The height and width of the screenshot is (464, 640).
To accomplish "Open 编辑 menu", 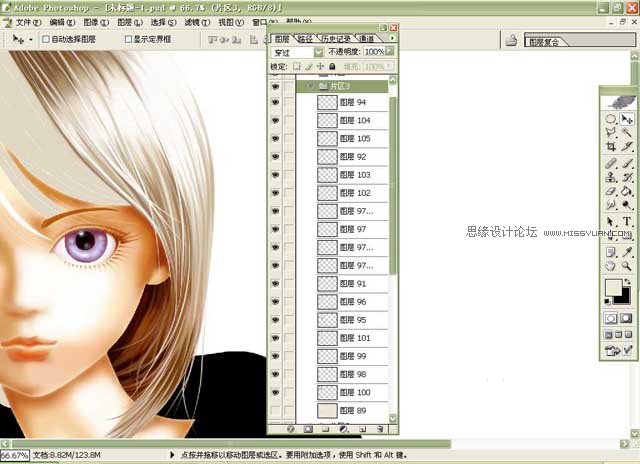I will click(62, 22).
